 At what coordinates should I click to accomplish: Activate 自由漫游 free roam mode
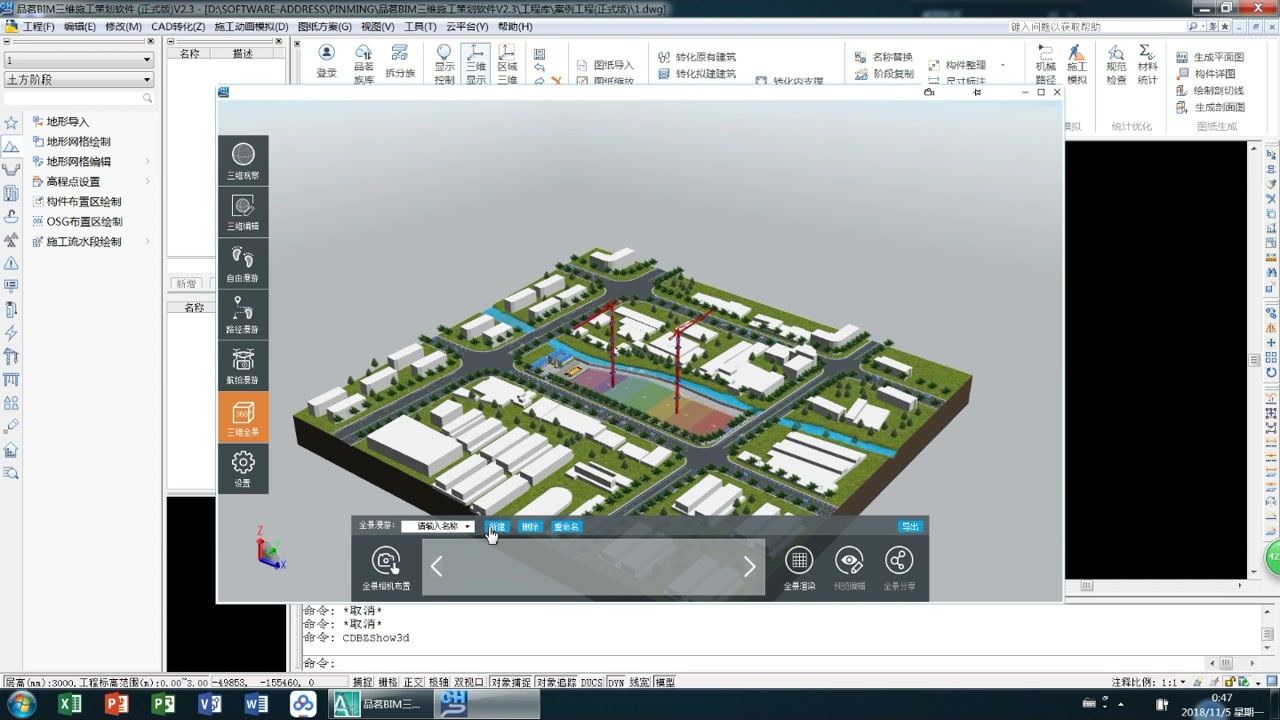point(243,263)
